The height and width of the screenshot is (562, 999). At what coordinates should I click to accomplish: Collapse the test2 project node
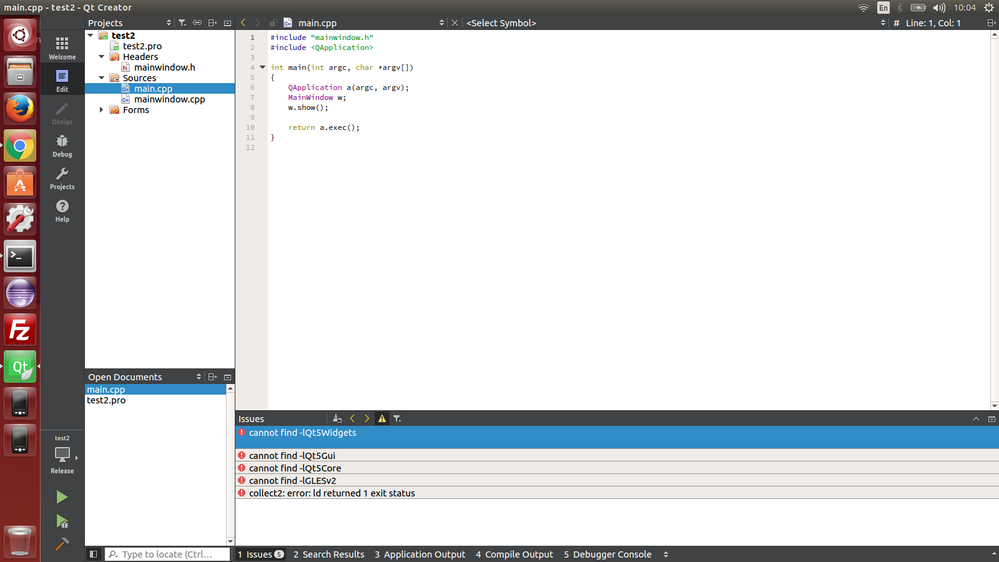tap(90, 36)
